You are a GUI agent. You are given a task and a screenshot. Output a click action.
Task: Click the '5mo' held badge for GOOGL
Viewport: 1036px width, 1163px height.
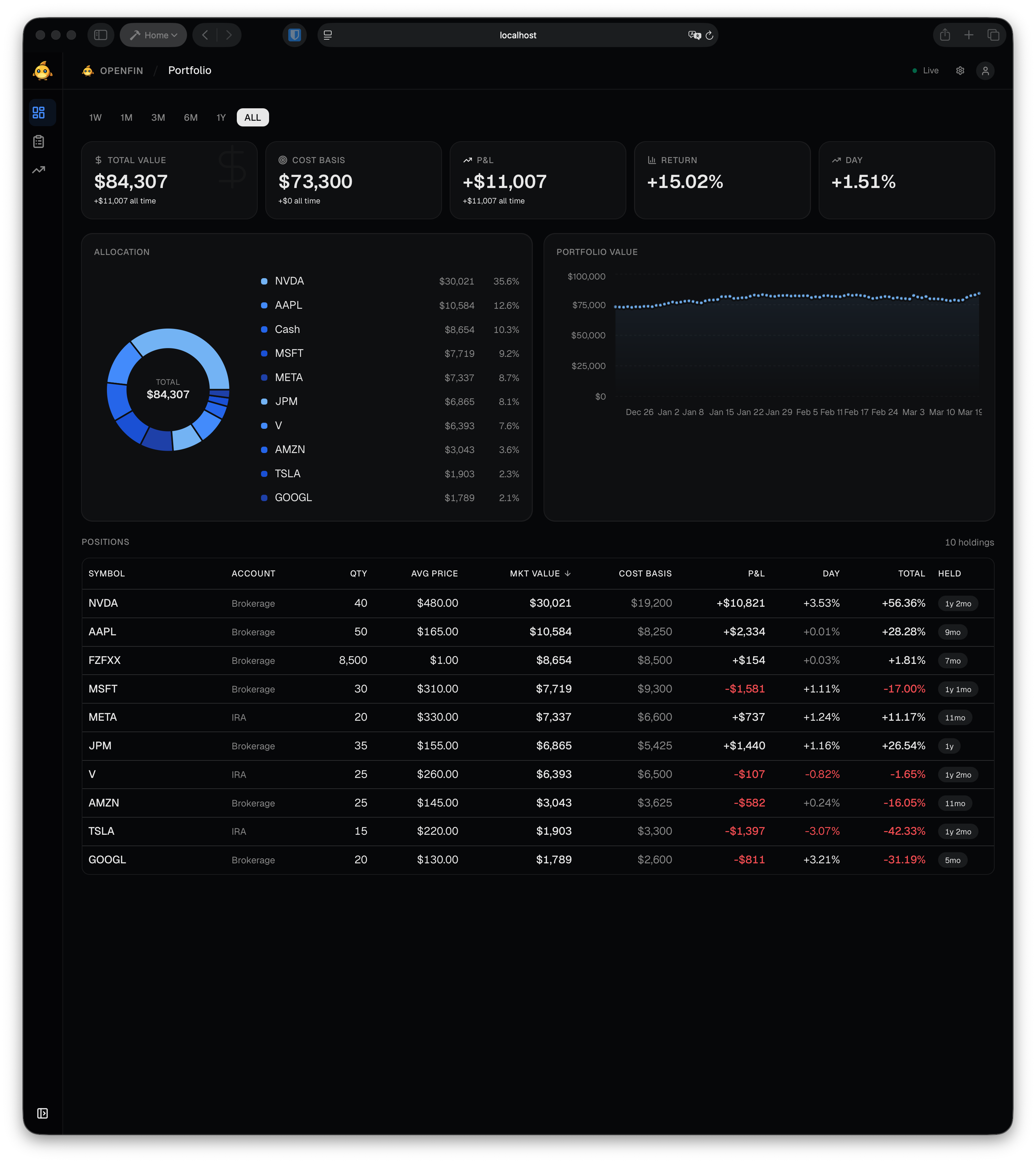952,860
